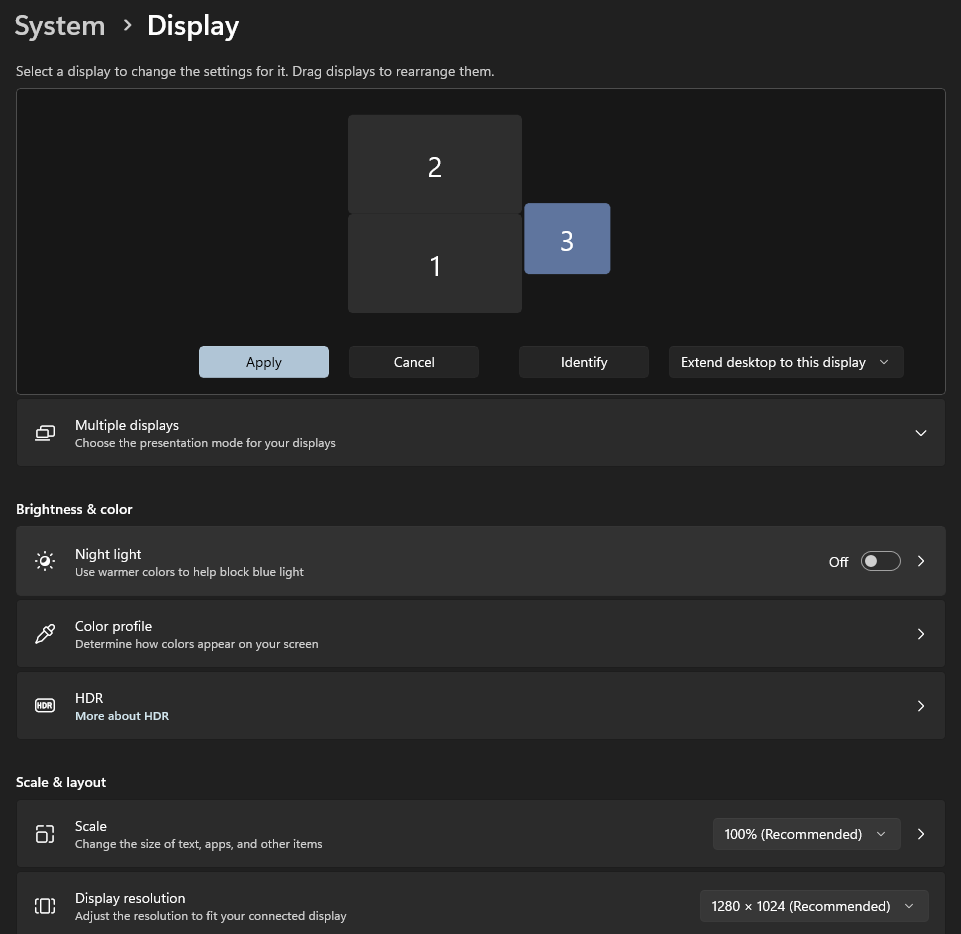Click the Scale icon
Screen dimensions: 961x934
45,834
